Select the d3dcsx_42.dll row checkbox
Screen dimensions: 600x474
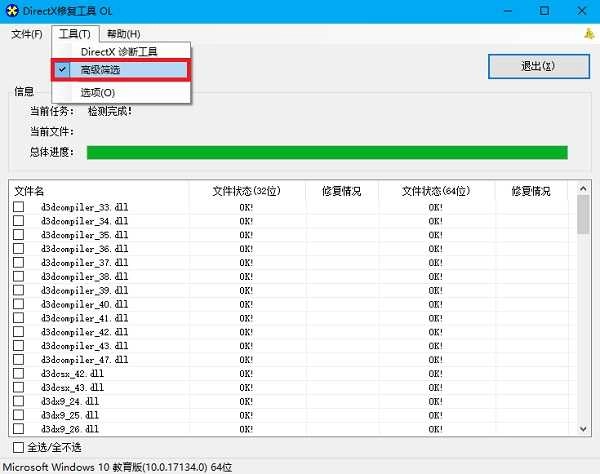click(x=18, y=373)
